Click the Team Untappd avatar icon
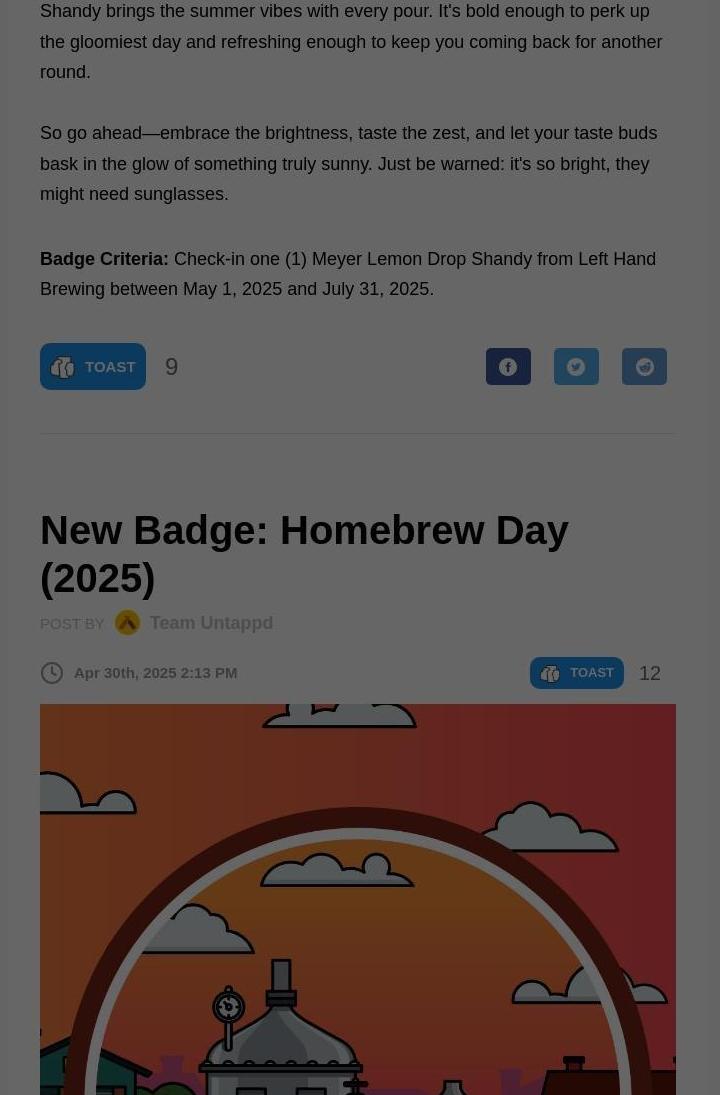The width and height of the screenshot is (720, 1095). coord(127,622)
